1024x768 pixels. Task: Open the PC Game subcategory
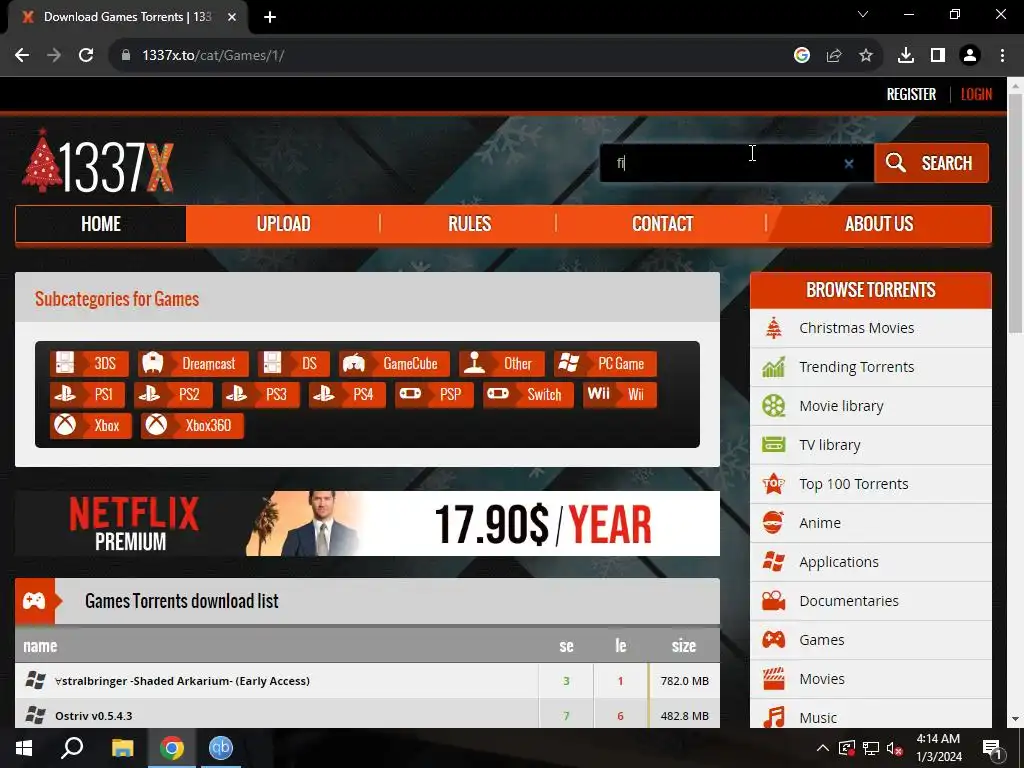(x=605, y=364)
